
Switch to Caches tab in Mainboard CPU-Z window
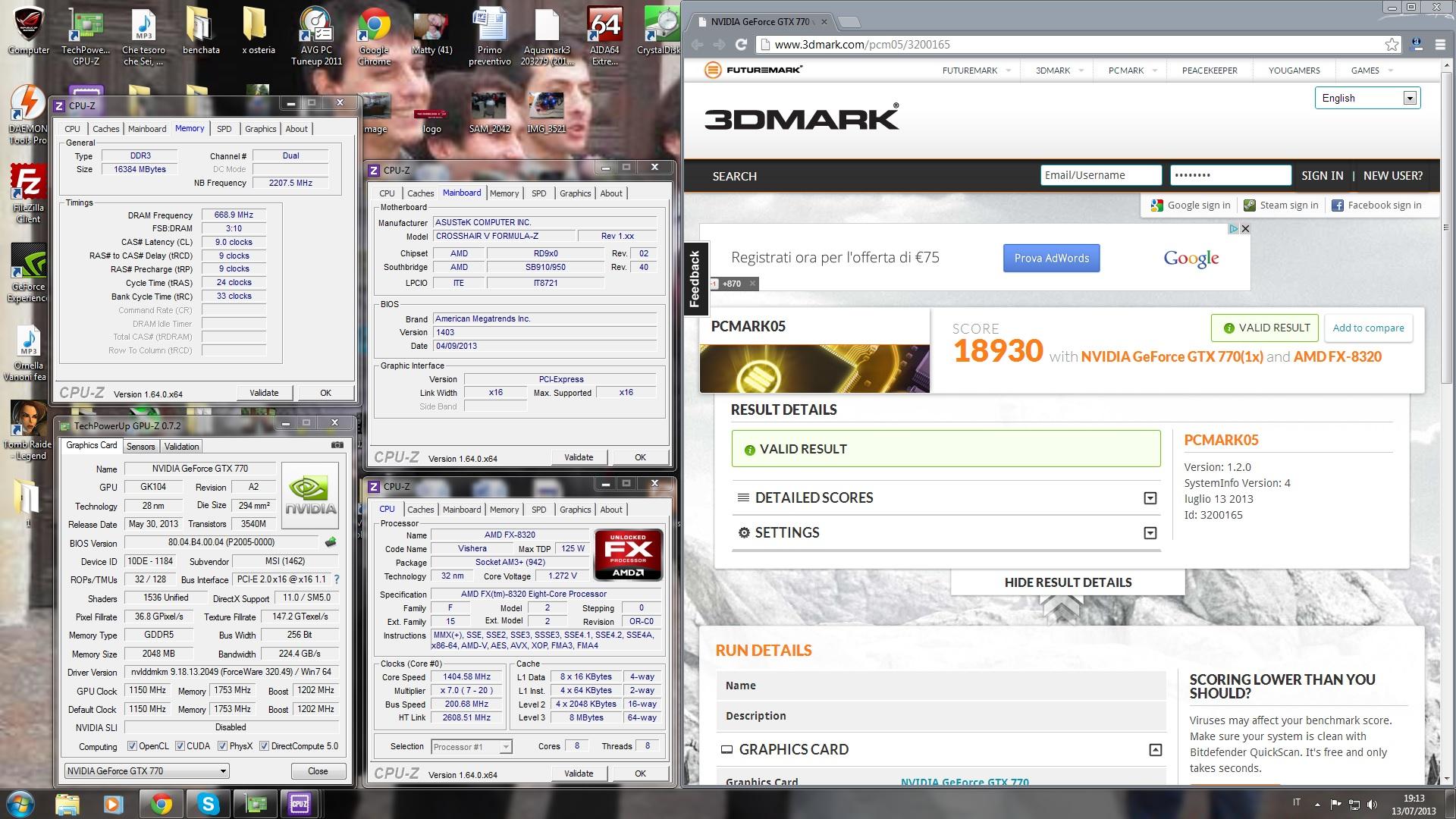(420, 193)
